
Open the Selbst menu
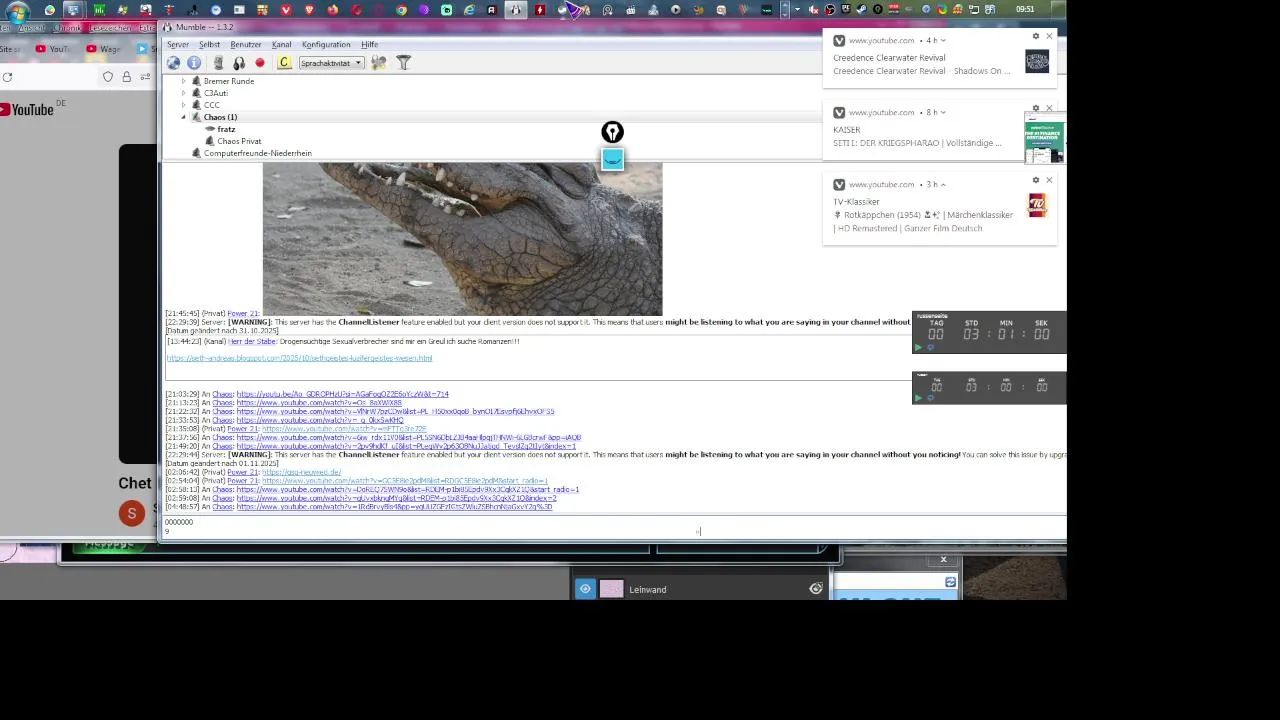pyautogui.click(x=209, y=45)
